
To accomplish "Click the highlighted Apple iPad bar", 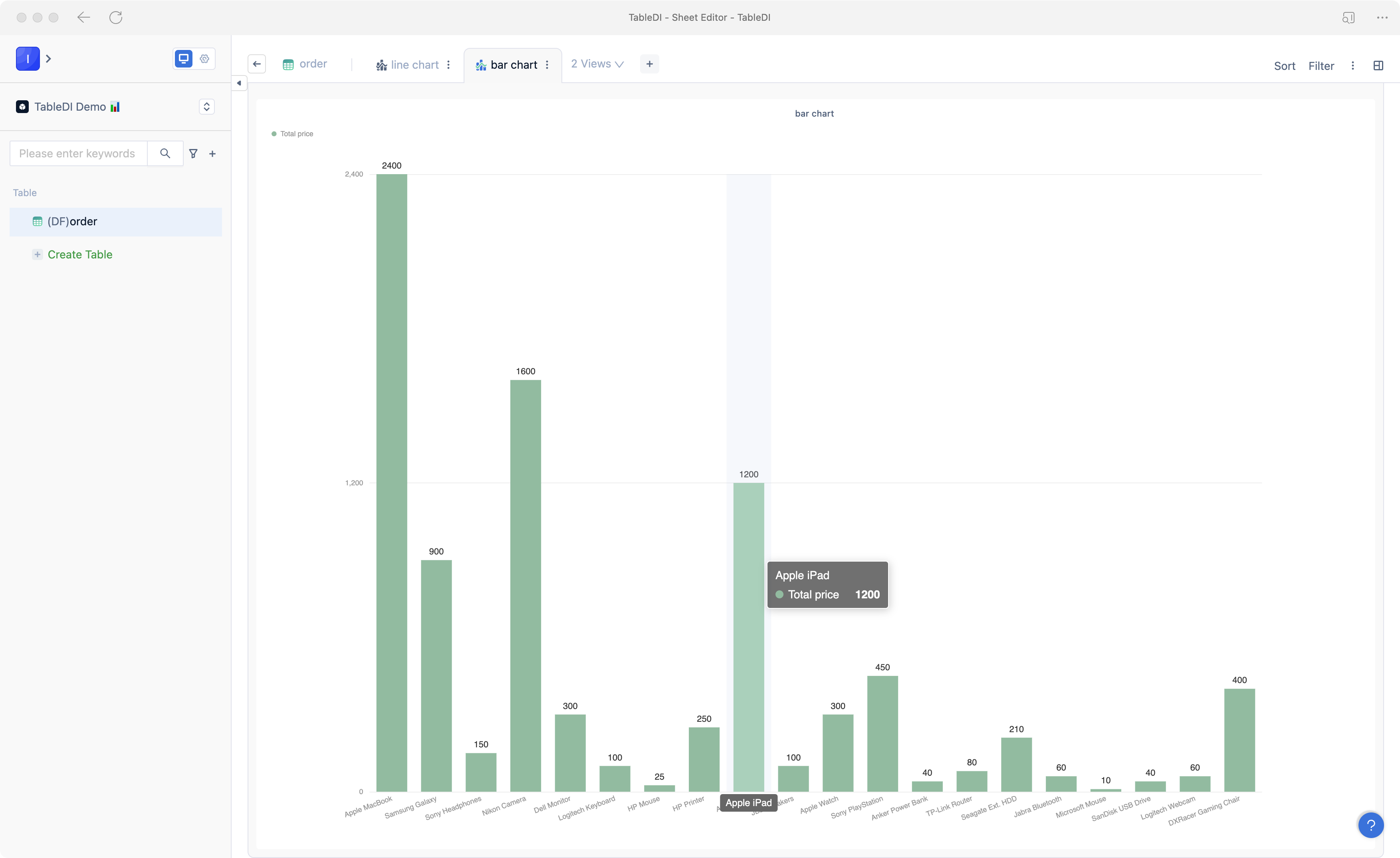I will coord(749,637).
